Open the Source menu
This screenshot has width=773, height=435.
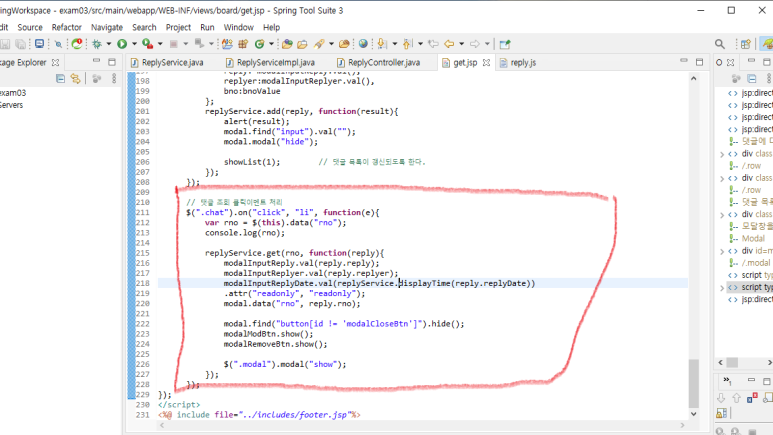[30, 27]
